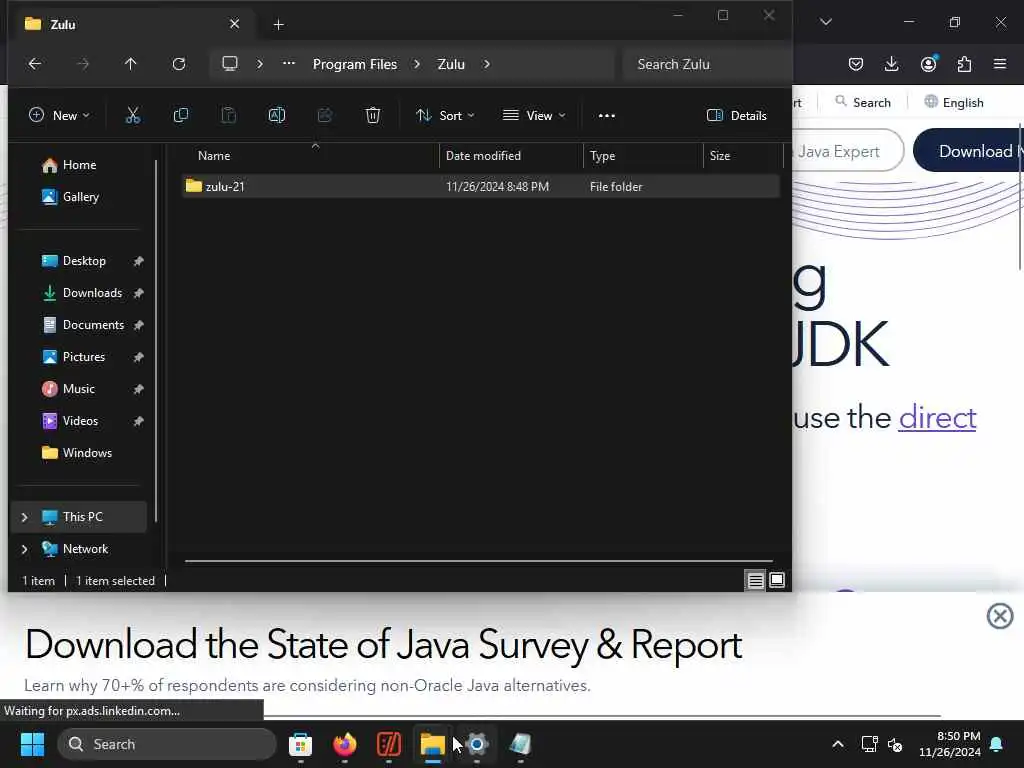Expand the Network tree node

[x=25, y=549]
